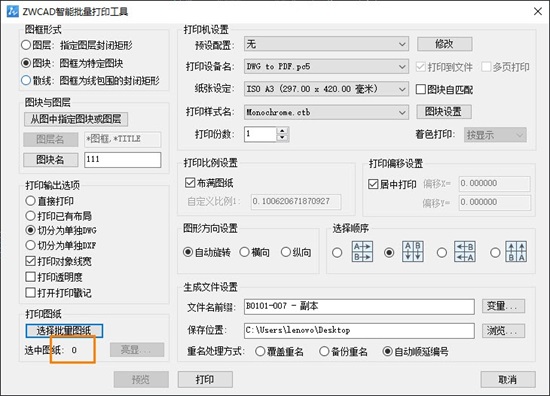Select 备份重名 duplicate handling
The height and width of the screenshot is (396, 550).
324,351
